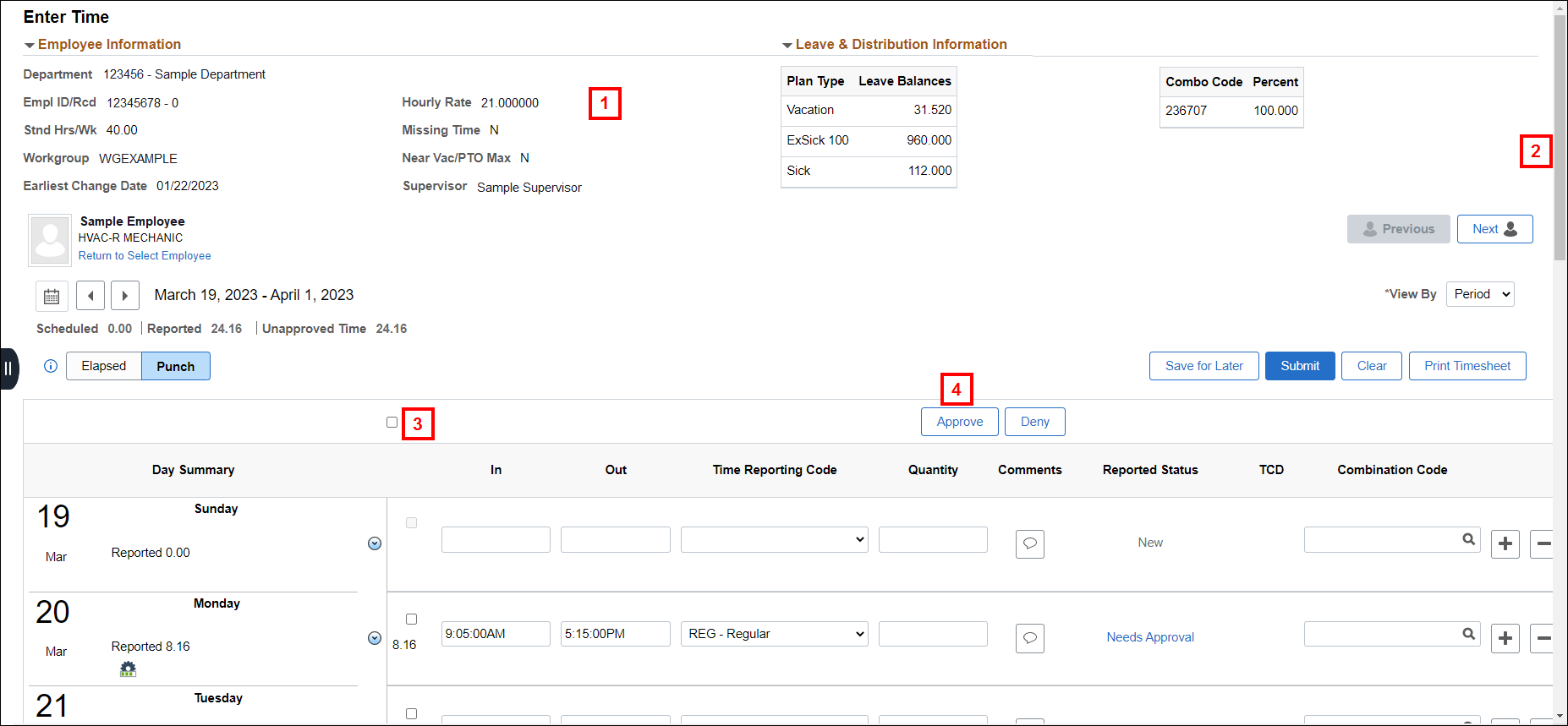The image size is (1568, 726).
Task: Click the Previous employee button
Action: (1399, 229)
